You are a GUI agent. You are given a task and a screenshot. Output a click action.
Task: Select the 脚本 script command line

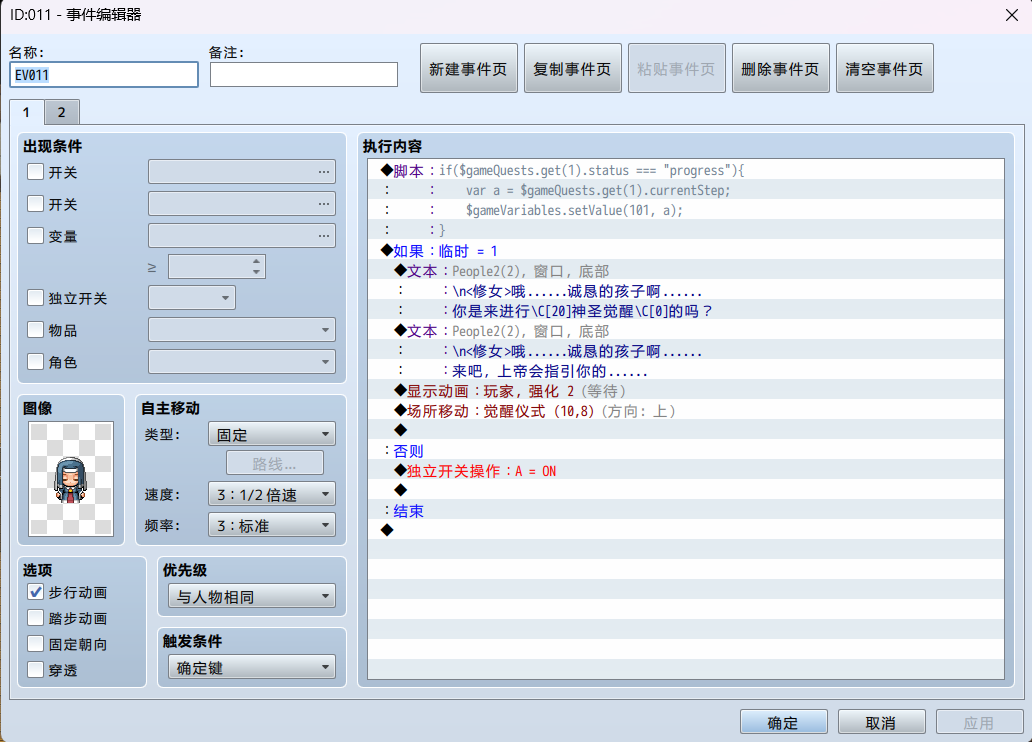[686, 171]
